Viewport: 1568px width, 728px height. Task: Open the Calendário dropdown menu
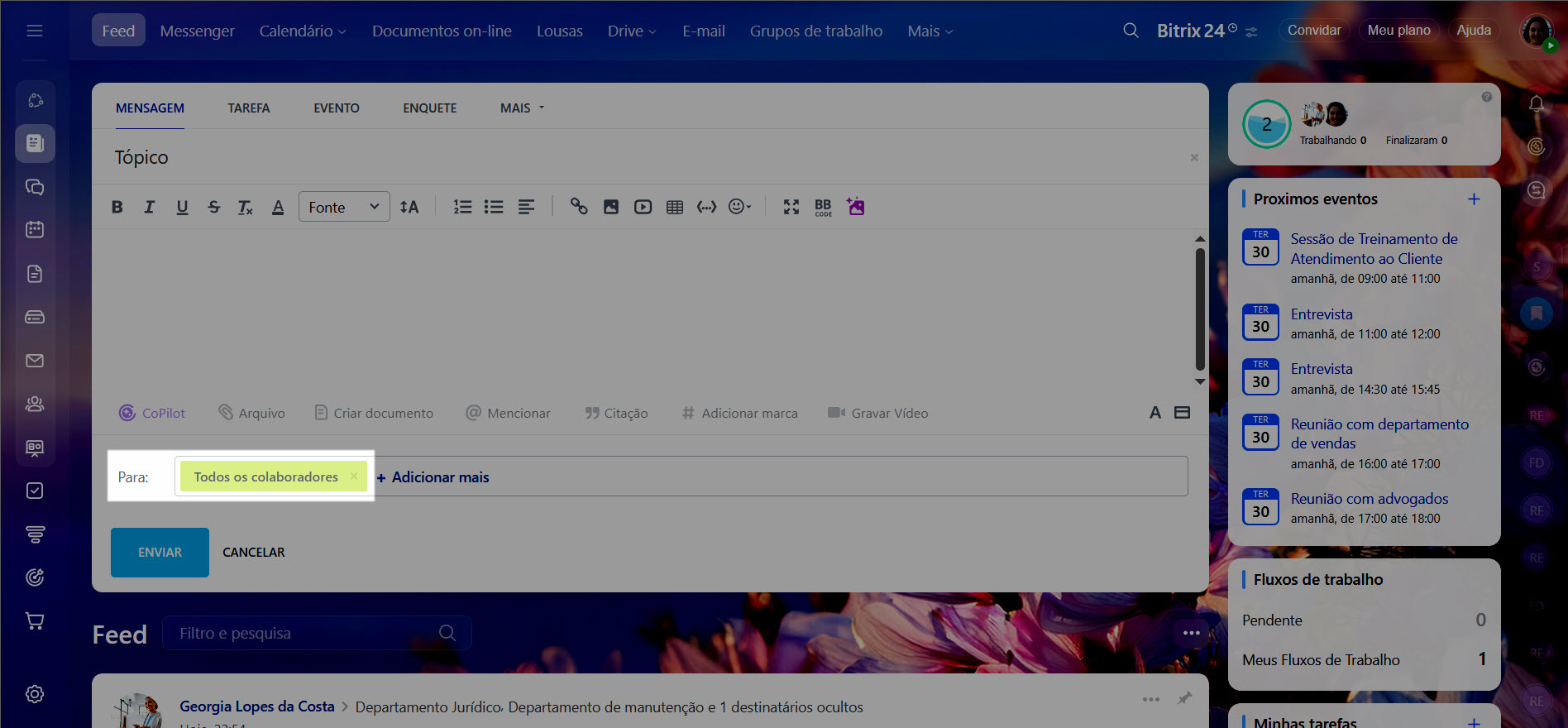(303, 31)
